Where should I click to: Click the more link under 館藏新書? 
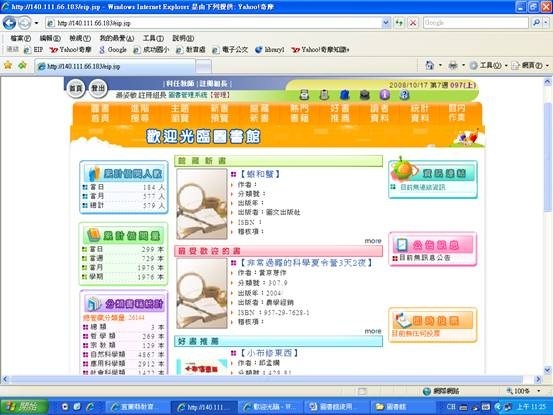(x=373, y=241)
